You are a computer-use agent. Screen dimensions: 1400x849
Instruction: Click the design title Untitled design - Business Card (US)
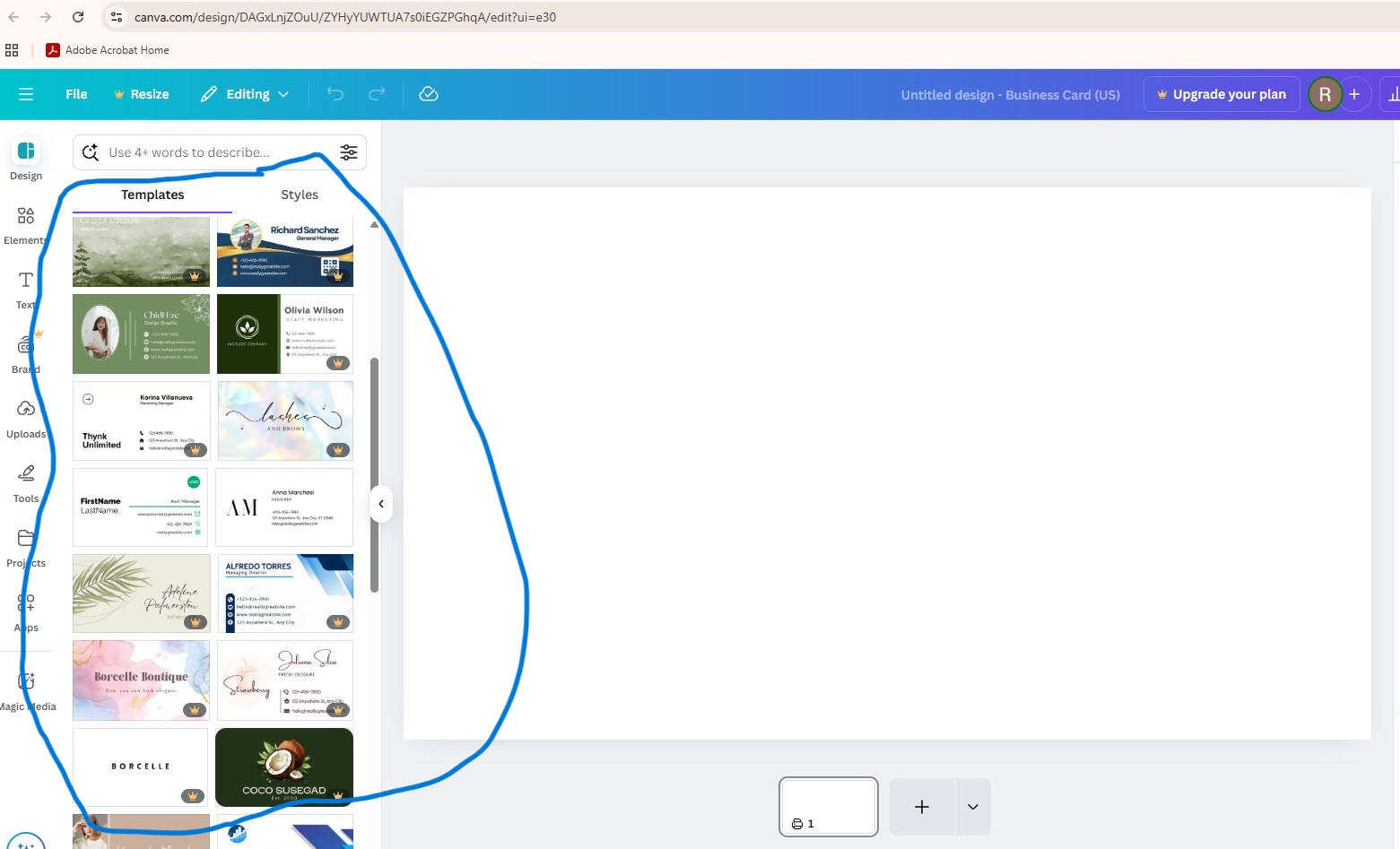coord(1010,95)
